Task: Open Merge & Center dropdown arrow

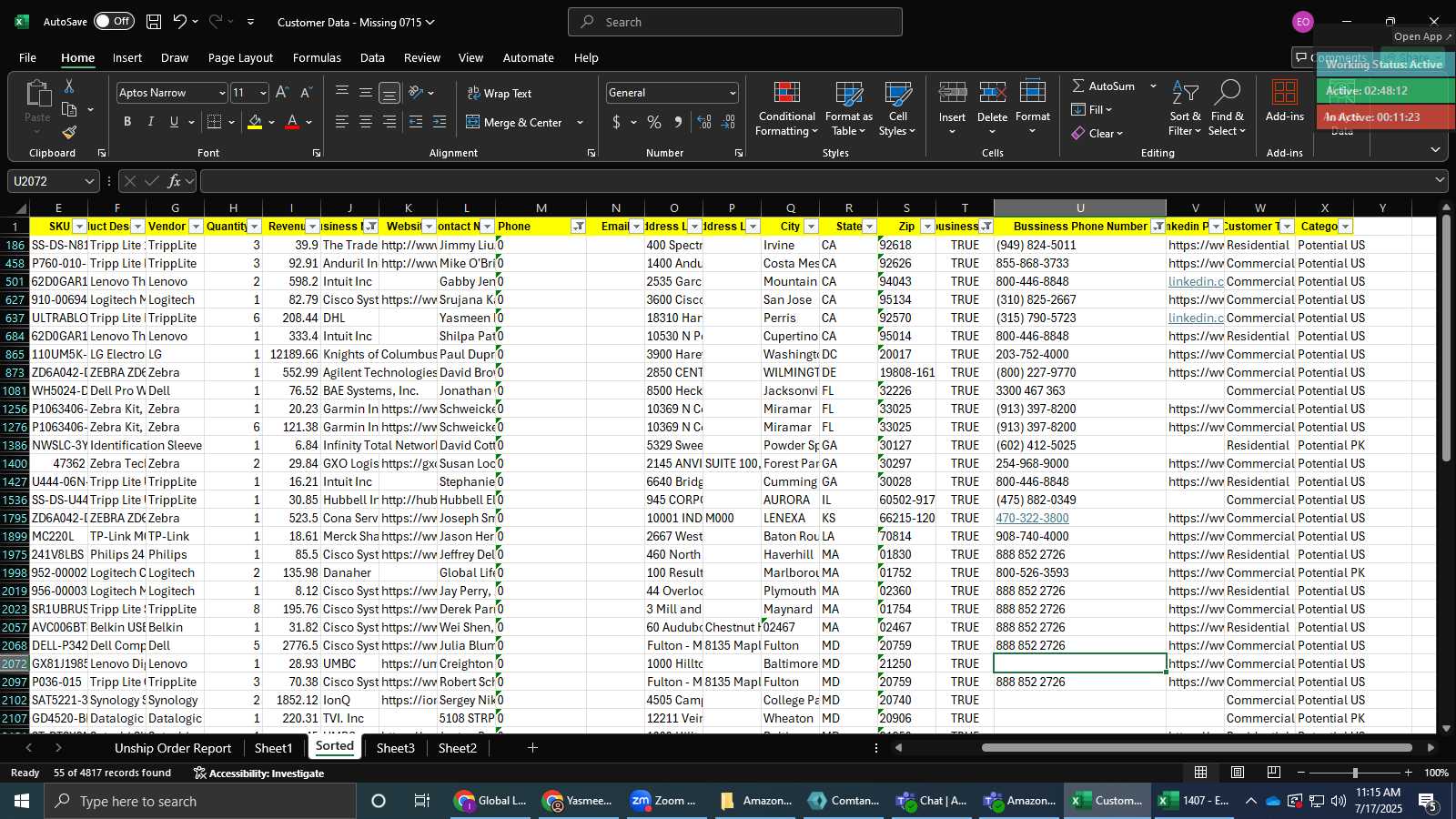Action: (581, 122)
